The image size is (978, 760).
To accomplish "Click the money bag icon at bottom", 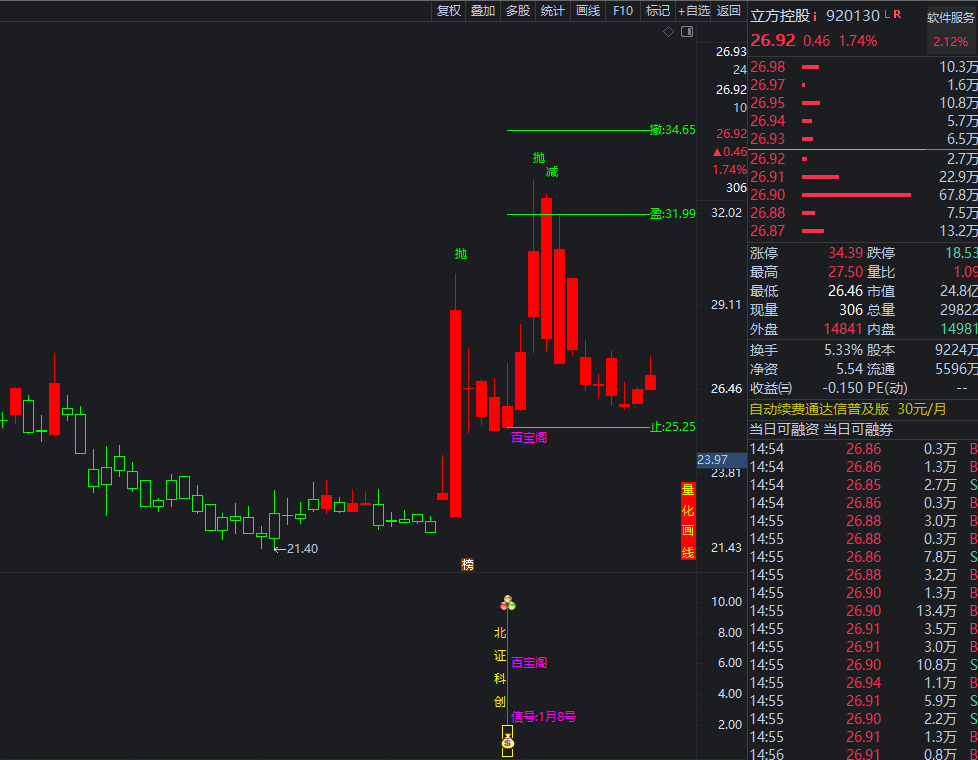I will click(508, 741).
